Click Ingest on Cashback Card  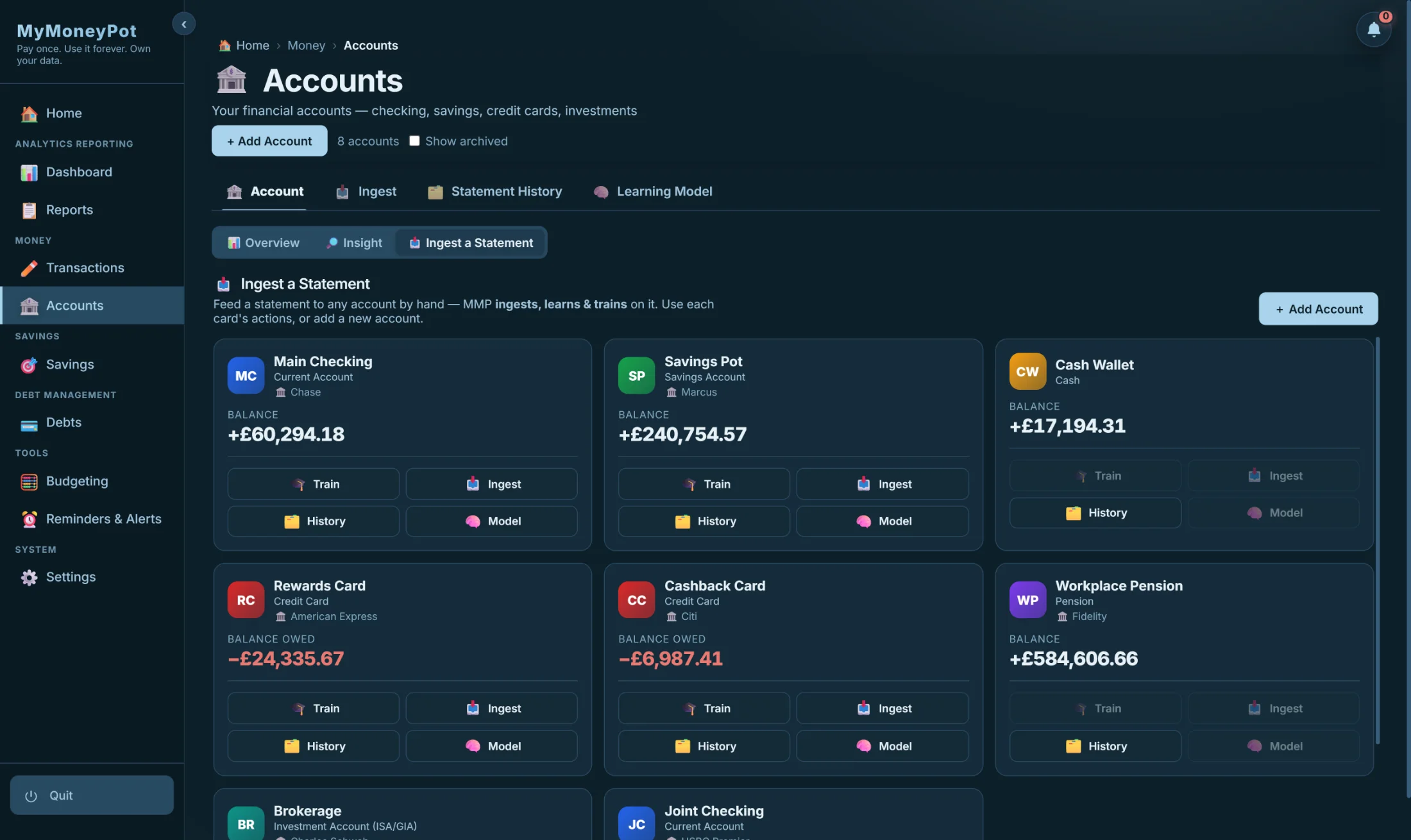[x=883, y=709]
